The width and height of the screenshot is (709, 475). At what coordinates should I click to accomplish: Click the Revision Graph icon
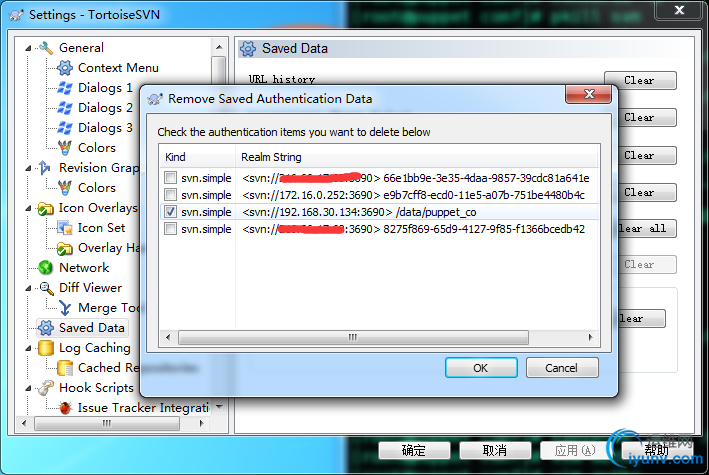45,167
